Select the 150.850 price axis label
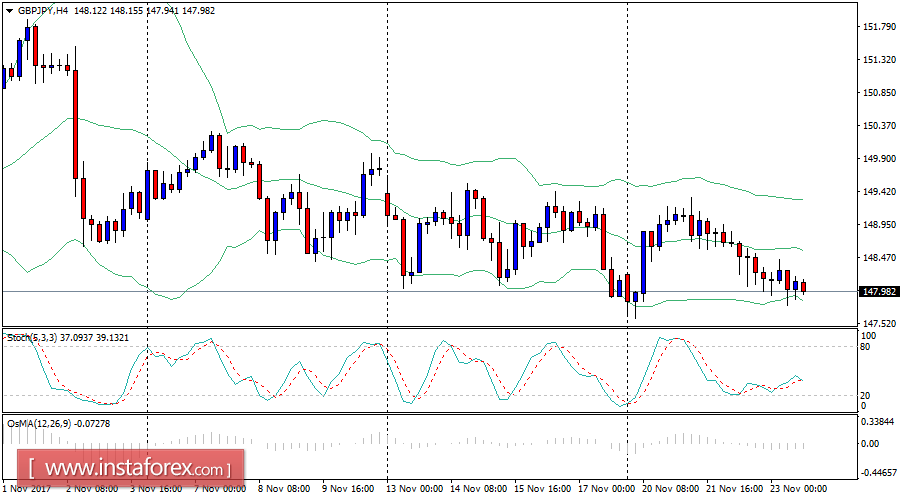This screenshot has width=900, height=500. [x=879, y=92]
